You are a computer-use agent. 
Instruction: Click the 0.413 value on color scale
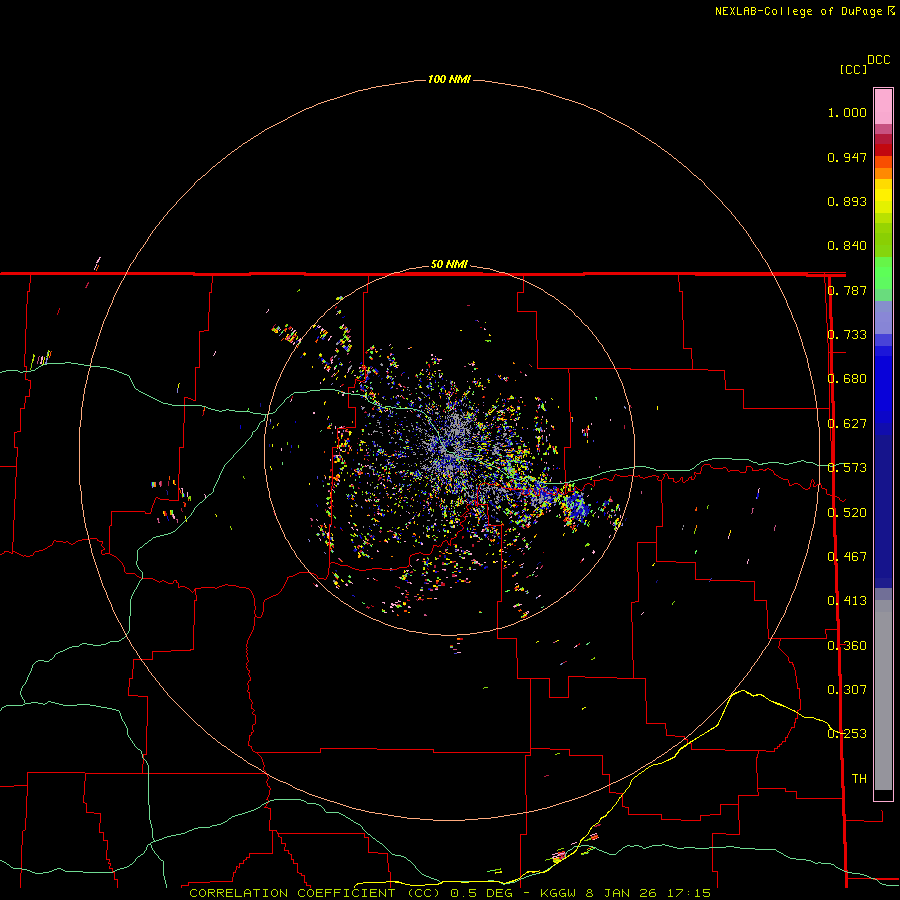847,601
